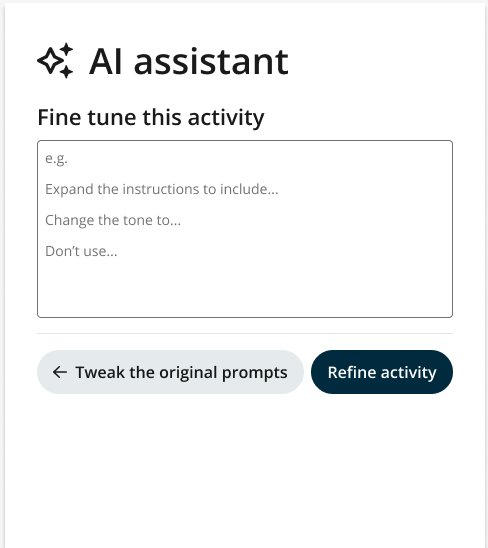This screenshot has height=548, width=488.
Task: Click the 'Expand the instructions to include…' hint
Action: click(x=162, y=189)
